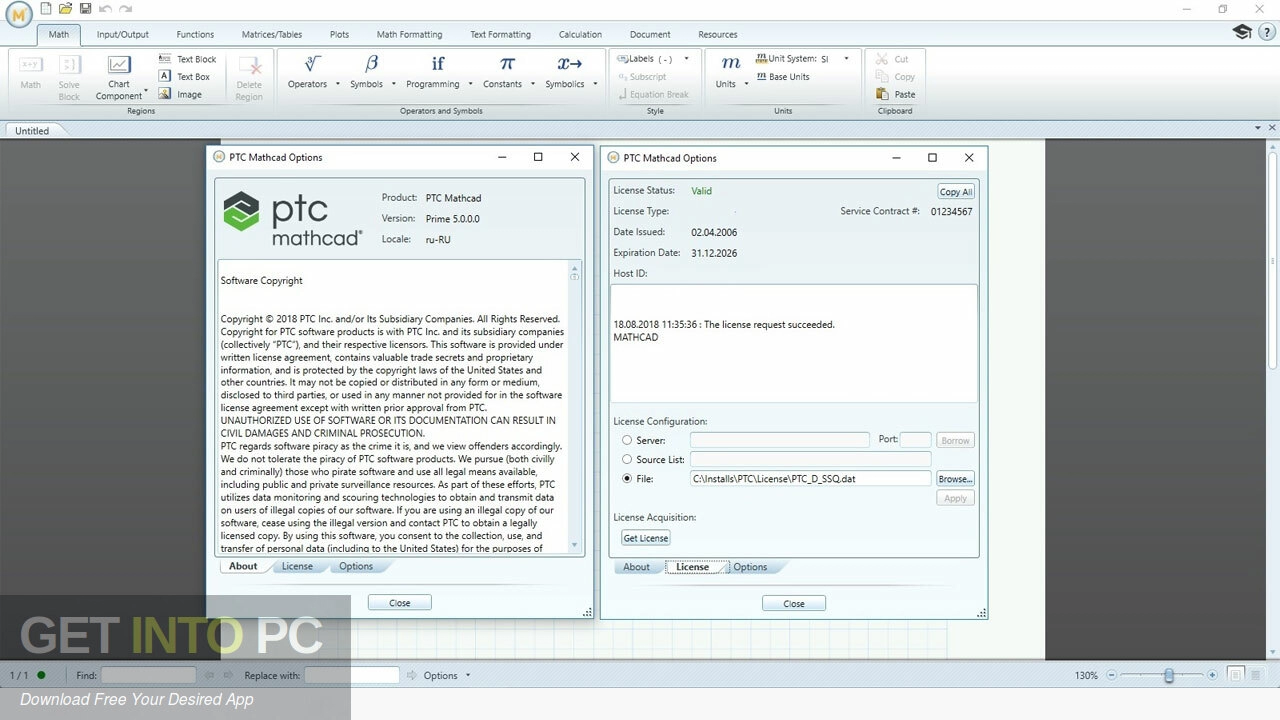
Task: Open the graduation cap learning resources icon
Action: click(1241, 32)
